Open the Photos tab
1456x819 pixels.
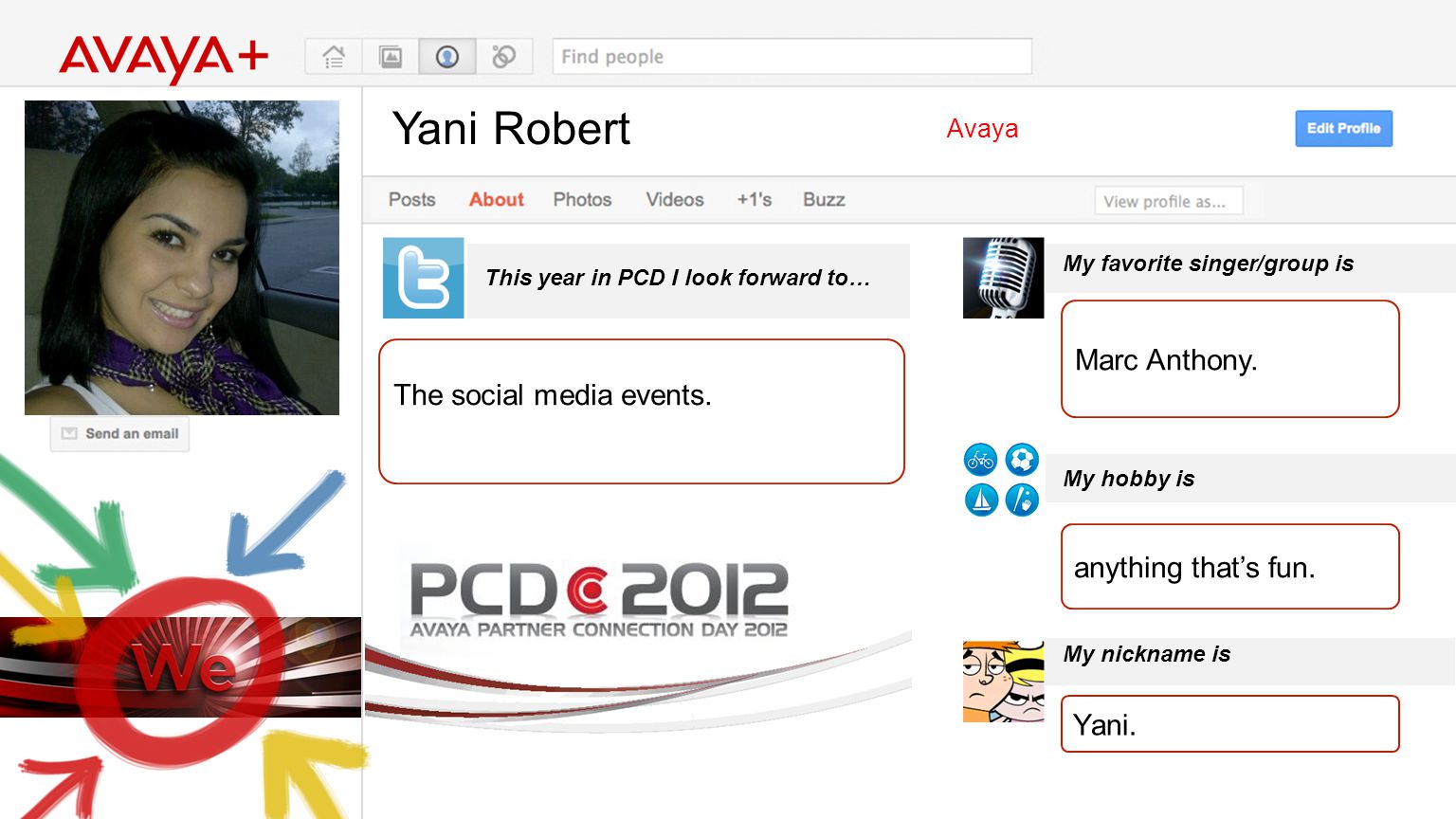click(583, 200)
